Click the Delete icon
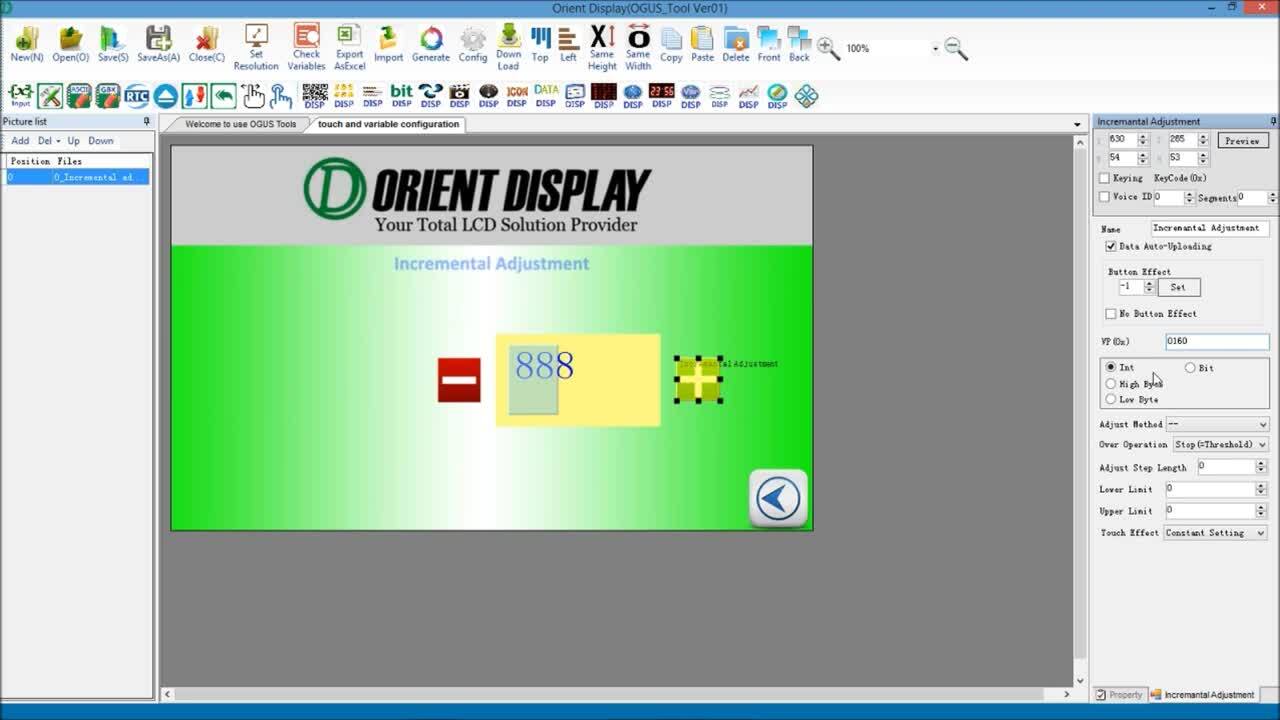 (x=736, y=45)
